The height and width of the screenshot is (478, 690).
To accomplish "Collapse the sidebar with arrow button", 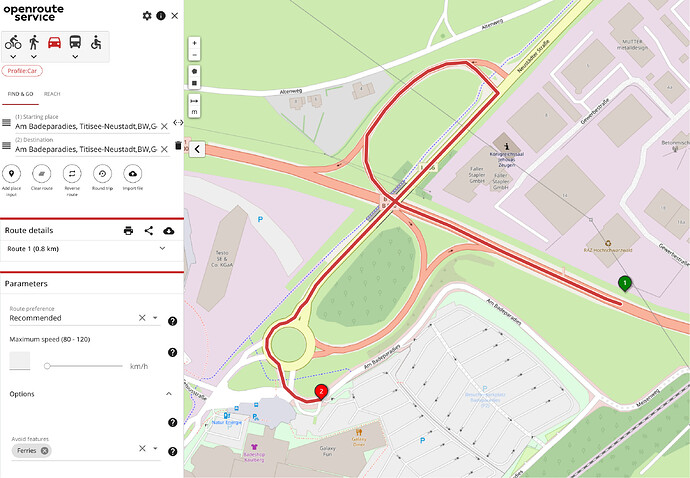I will point(197,149).
